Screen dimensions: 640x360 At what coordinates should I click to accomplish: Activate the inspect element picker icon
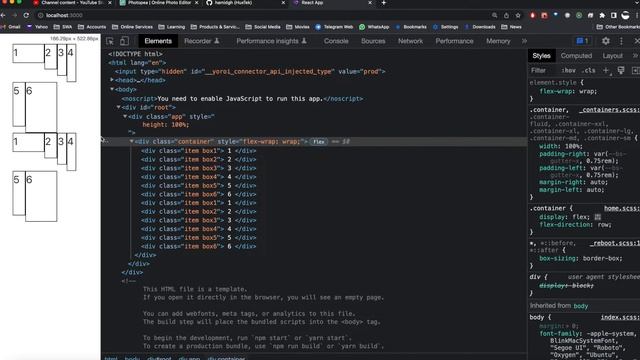click(x=110, y=41)
